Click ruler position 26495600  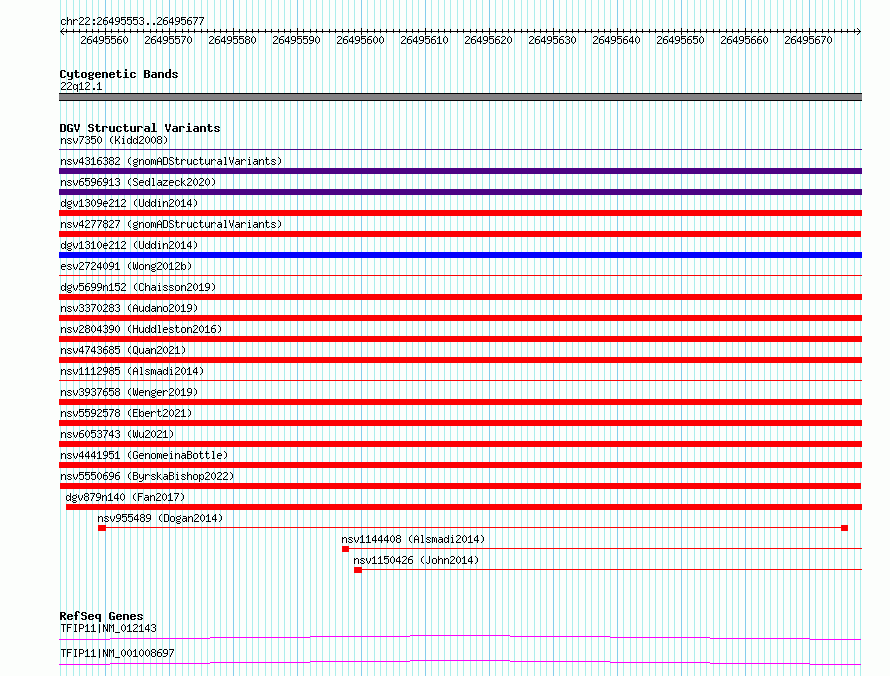360,40
